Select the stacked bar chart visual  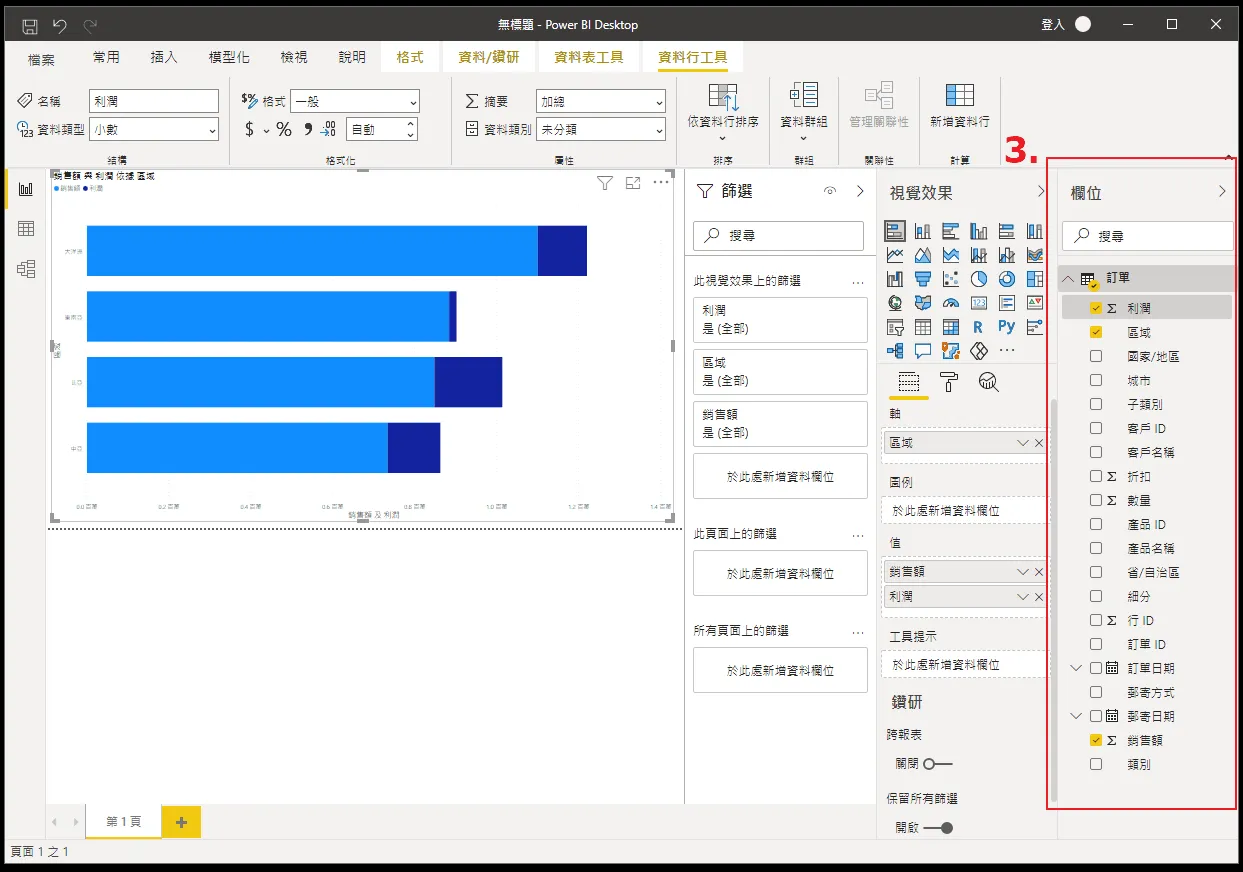pyautogui.click(x=895, y=231)
